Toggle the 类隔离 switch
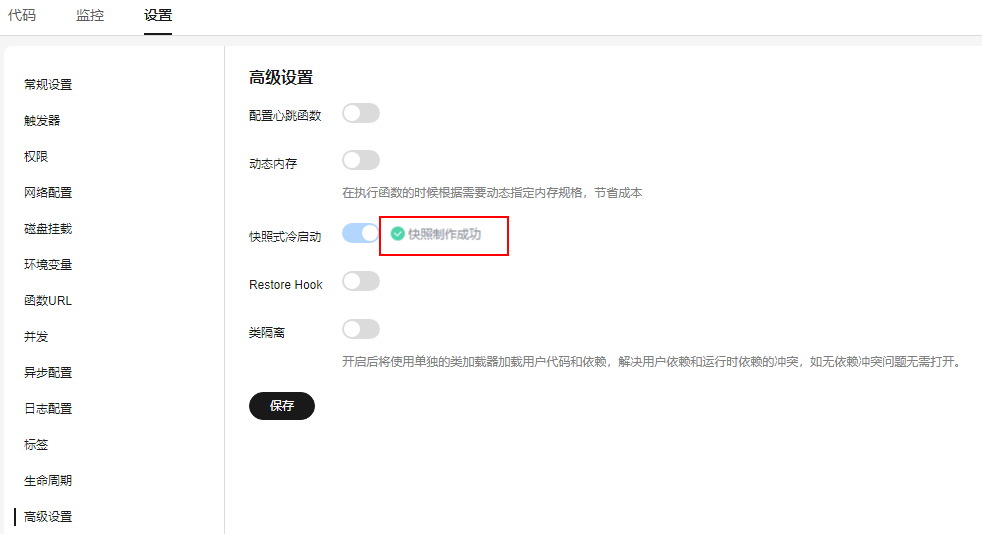 (361, 329)
